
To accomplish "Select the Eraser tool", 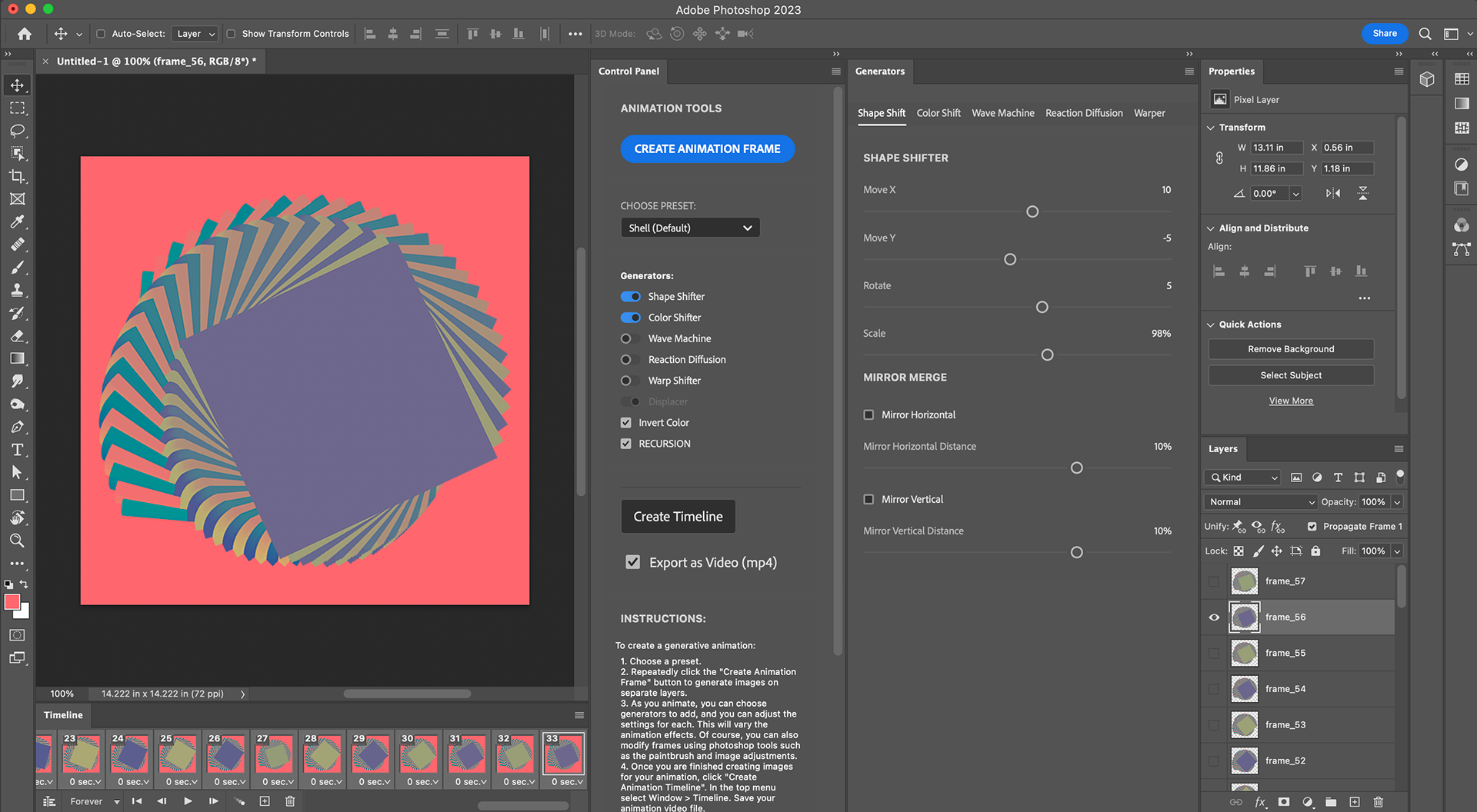I will pyautogui.click(x=17, y=336).
